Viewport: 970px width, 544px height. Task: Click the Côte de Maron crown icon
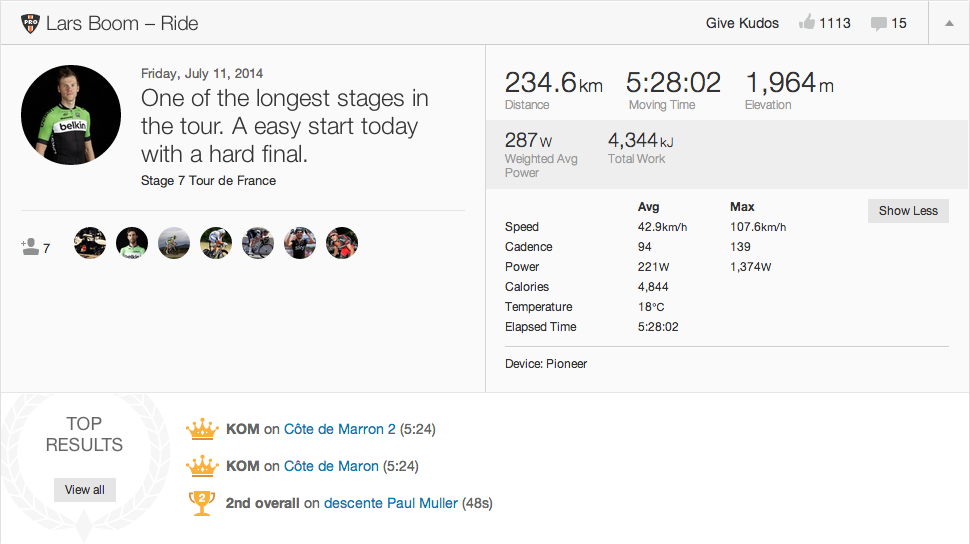click(x=202, y=466)
